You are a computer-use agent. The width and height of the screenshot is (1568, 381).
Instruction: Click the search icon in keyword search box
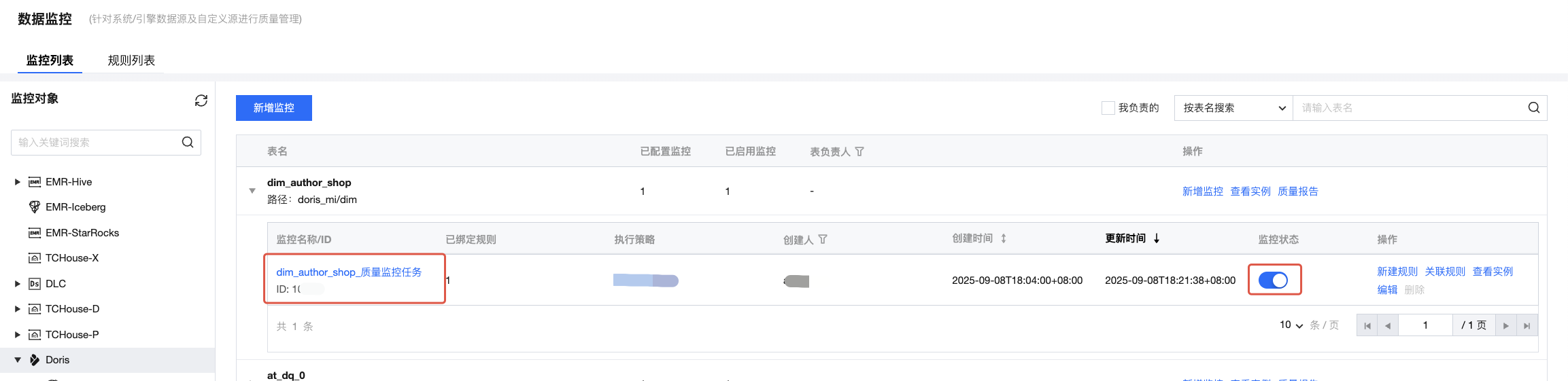point(188,143)
